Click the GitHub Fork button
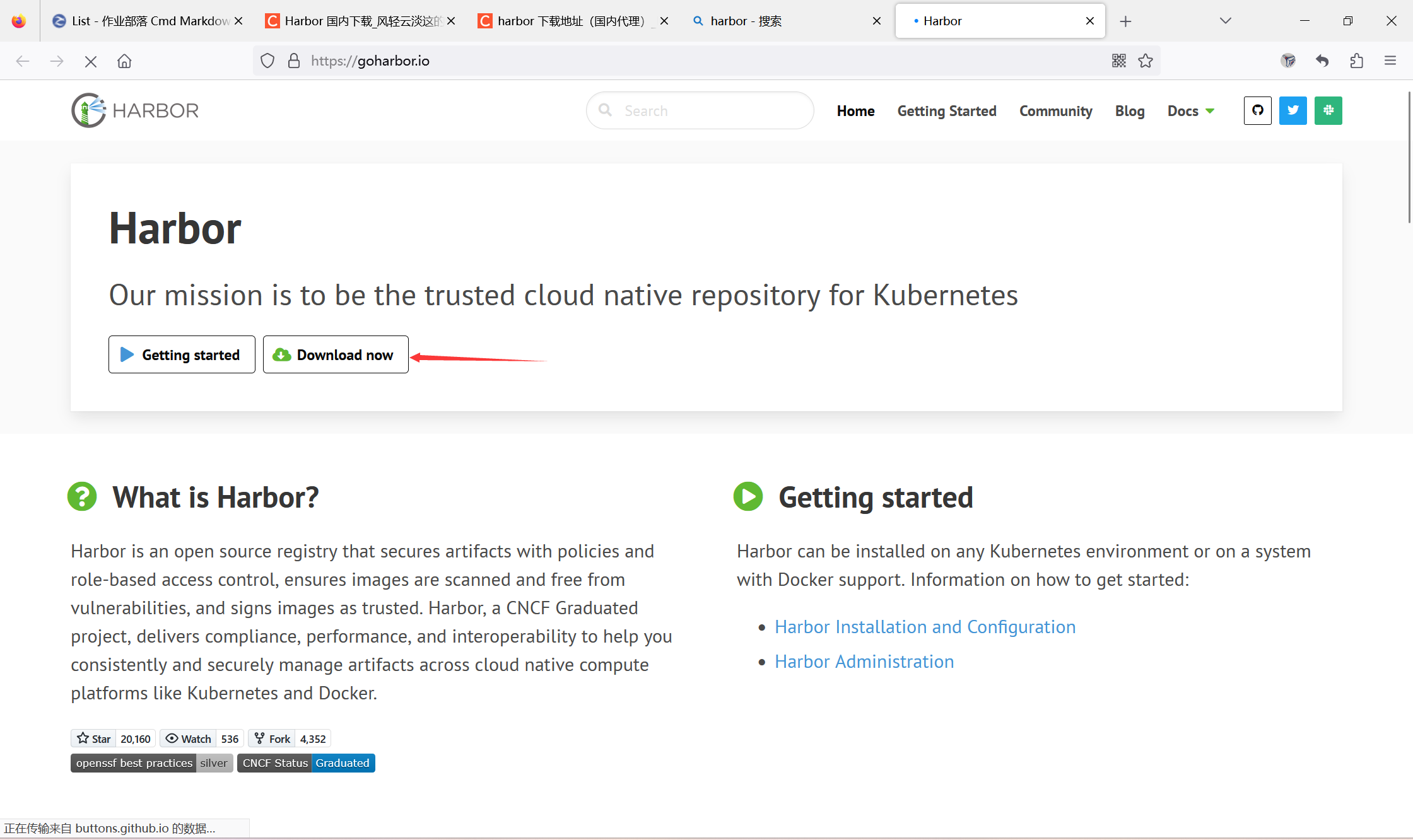 coord(272,738)
